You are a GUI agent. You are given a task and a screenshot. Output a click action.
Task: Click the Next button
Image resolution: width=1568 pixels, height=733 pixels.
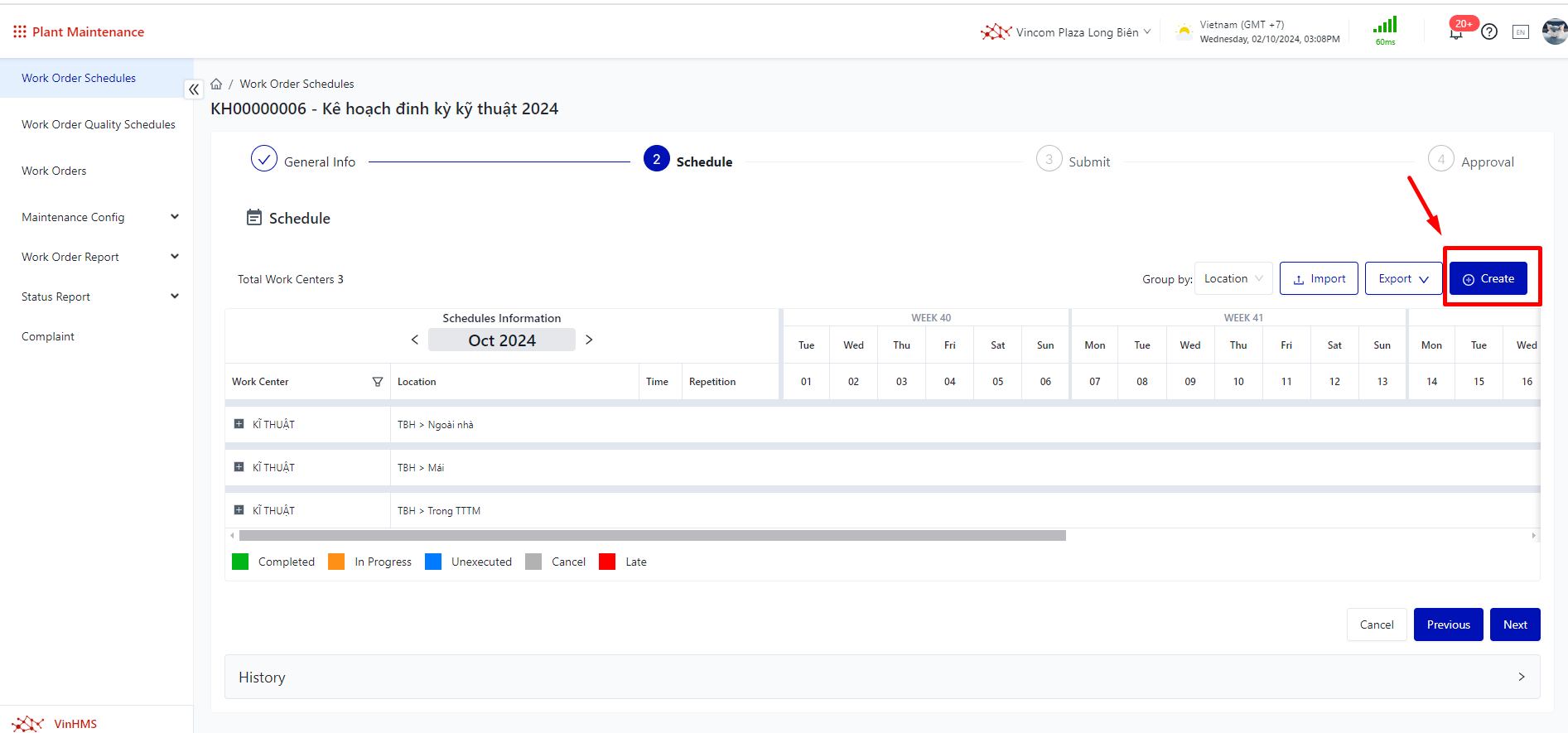tap(1514, 624)
